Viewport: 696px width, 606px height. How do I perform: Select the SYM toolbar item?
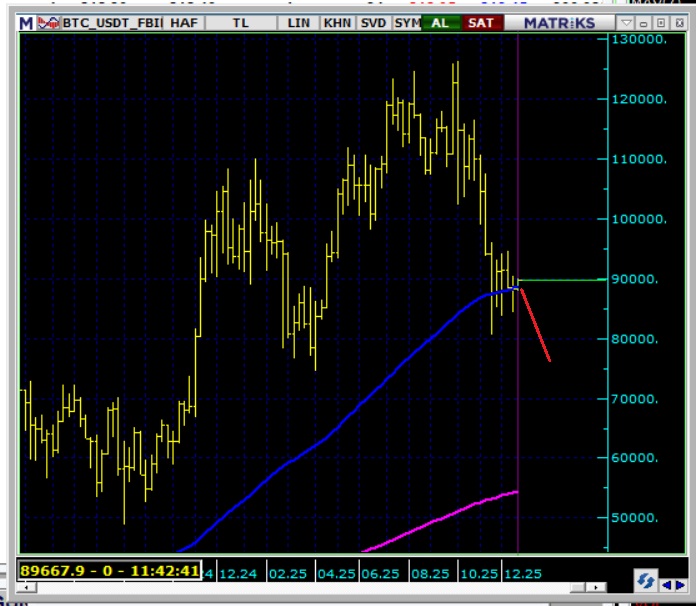coord(406,22)
